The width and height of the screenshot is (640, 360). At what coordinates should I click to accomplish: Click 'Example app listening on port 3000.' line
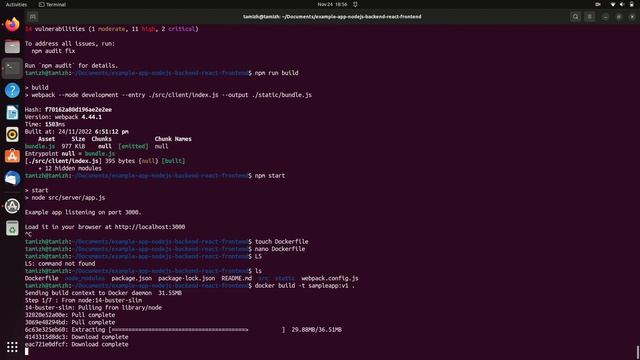click(83, 212)
